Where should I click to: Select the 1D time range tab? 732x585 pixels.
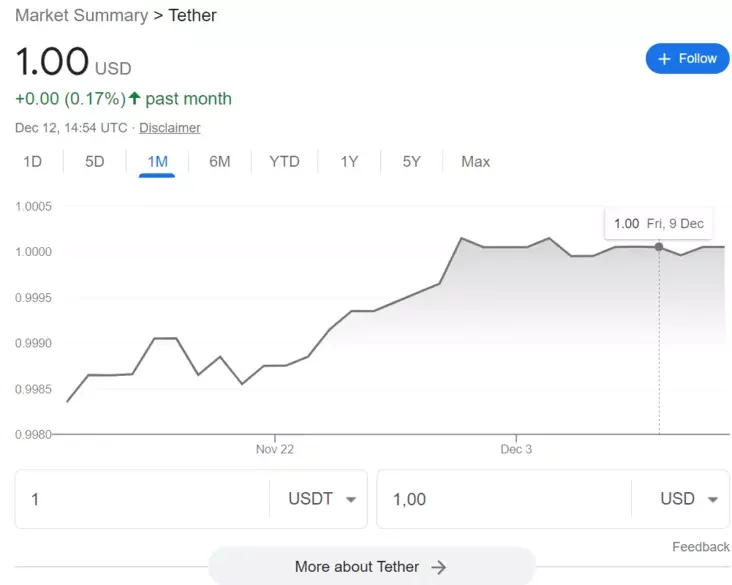click(x=32, y=161)
